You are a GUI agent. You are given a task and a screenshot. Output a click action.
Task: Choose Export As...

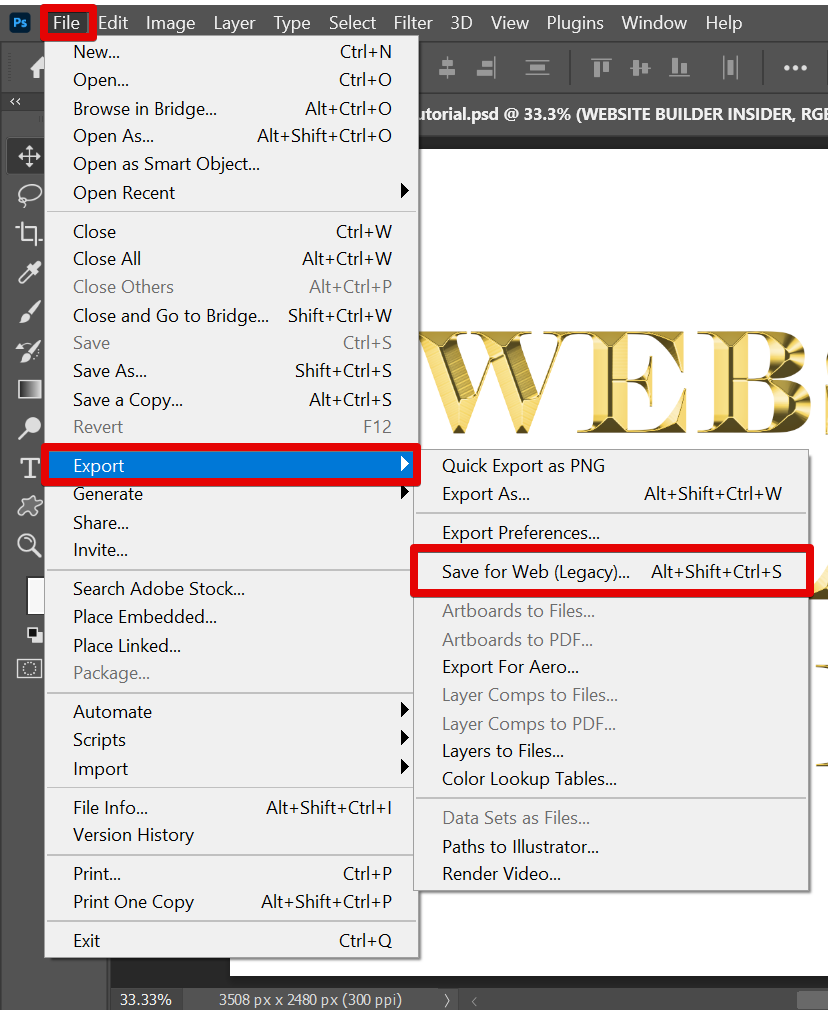611,494
